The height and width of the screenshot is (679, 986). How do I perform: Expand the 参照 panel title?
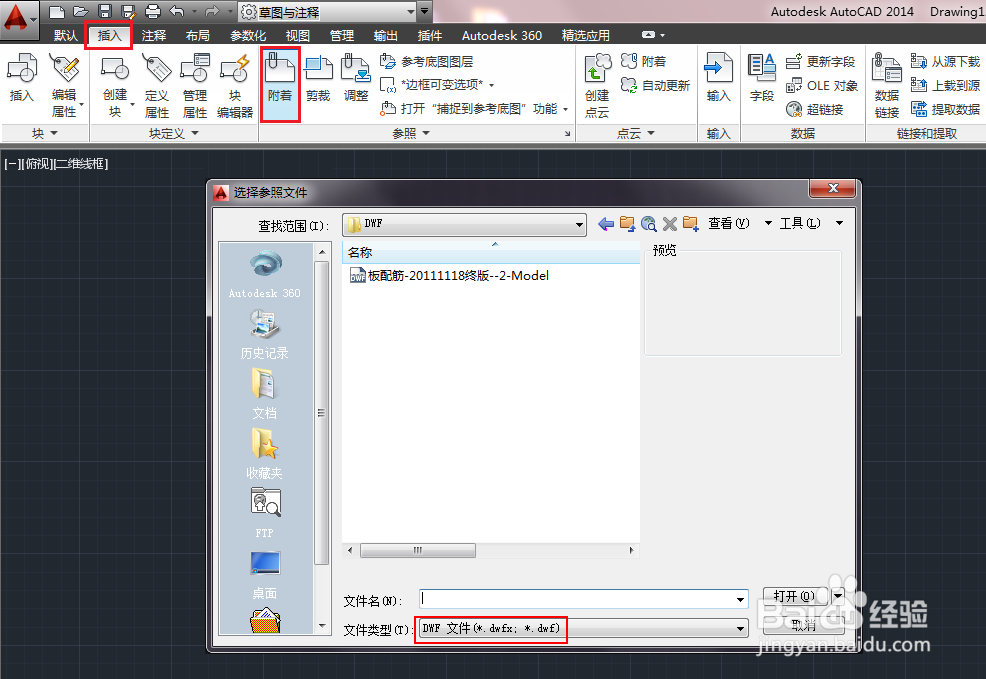pos(411,133)
